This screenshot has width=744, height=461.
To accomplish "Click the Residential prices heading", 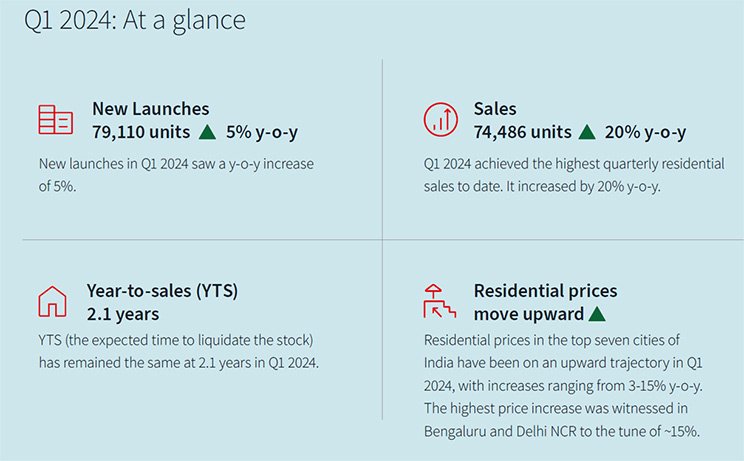I will coord(546,291).
